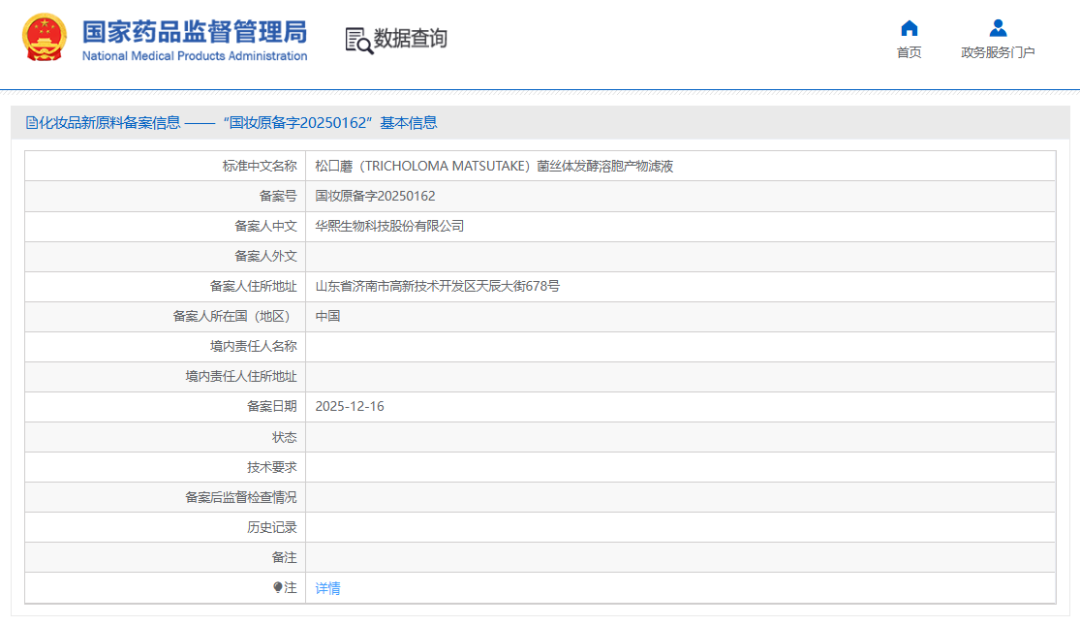The width and height of the screenshot is (1080, 625).
Task: Click the 政务服务门户 person icon
Action: click(997, 28)
